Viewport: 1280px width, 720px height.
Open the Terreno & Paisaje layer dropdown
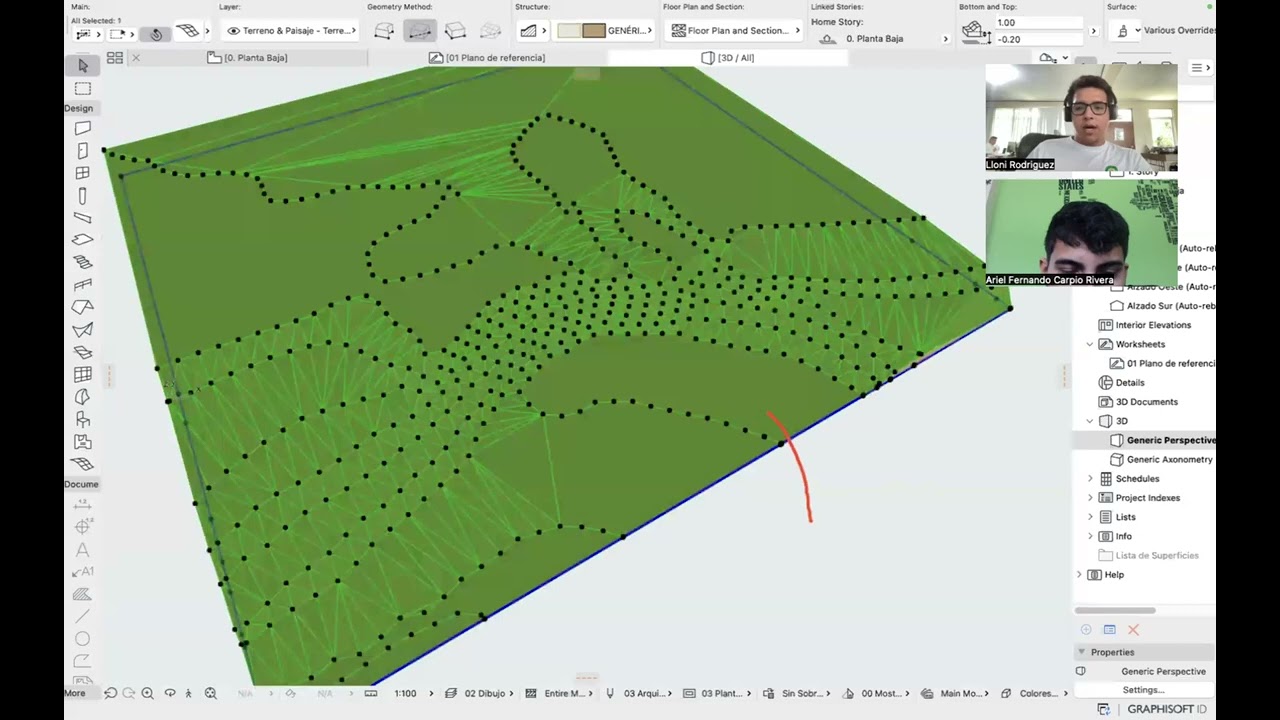point(291,31)
